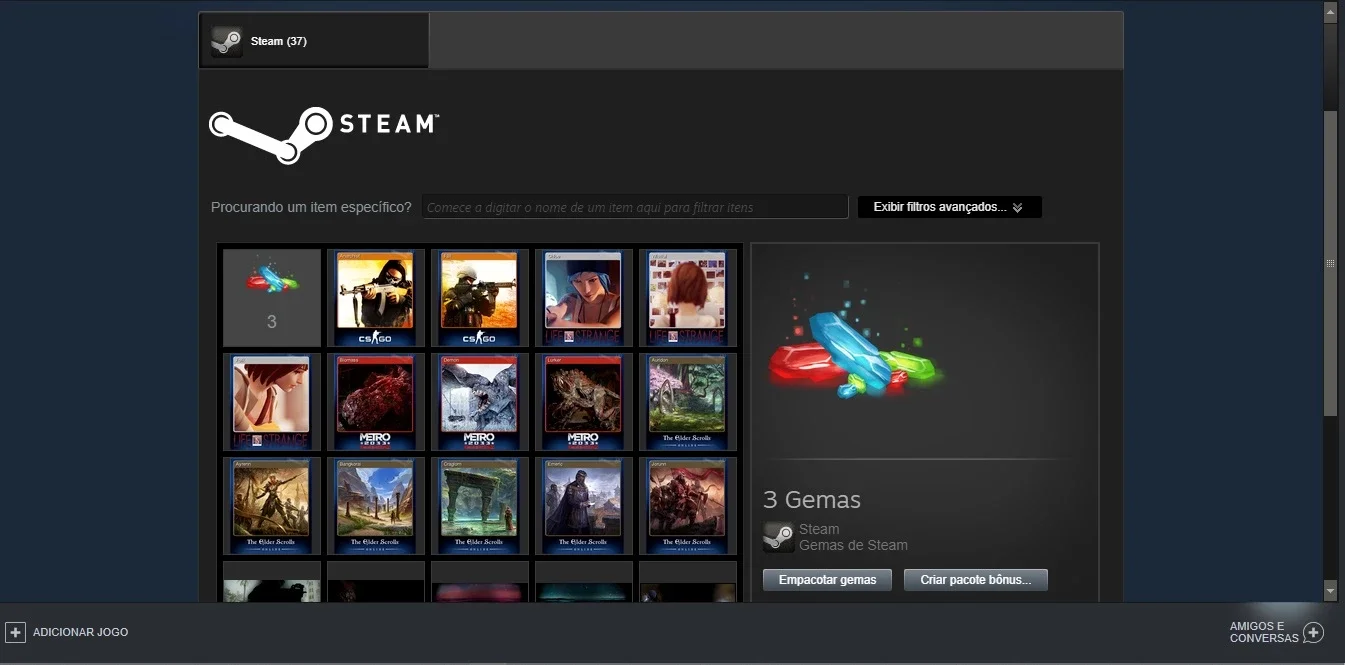This screenshot has height=665, width=1345.
Task: Click the Gemas de Steam text
Action: 853,546
